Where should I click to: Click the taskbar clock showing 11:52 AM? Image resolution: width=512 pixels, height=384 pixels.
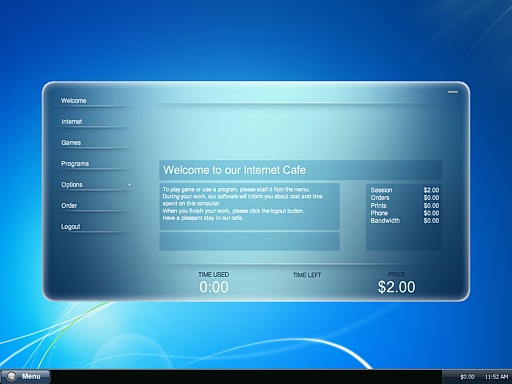point(496,377)
